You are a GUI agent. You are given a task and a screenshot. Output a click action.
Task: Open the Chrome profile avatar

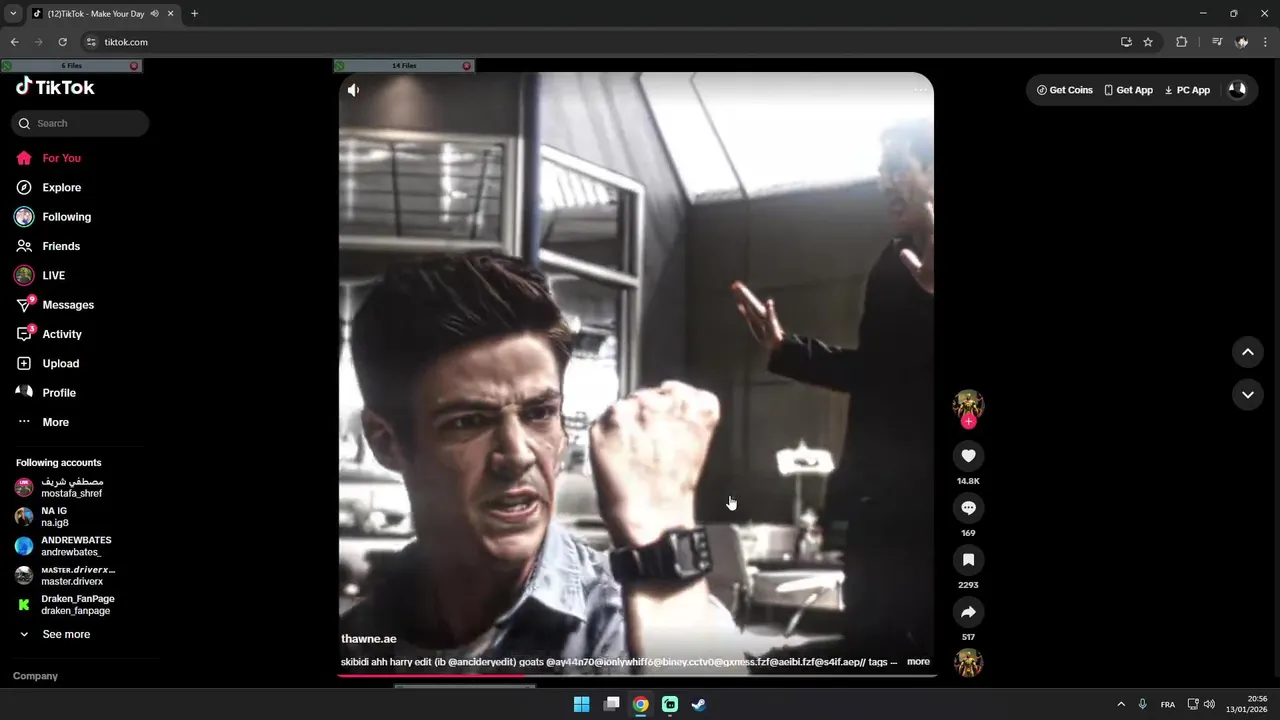pyautogui.click(x=1242, y=42)
